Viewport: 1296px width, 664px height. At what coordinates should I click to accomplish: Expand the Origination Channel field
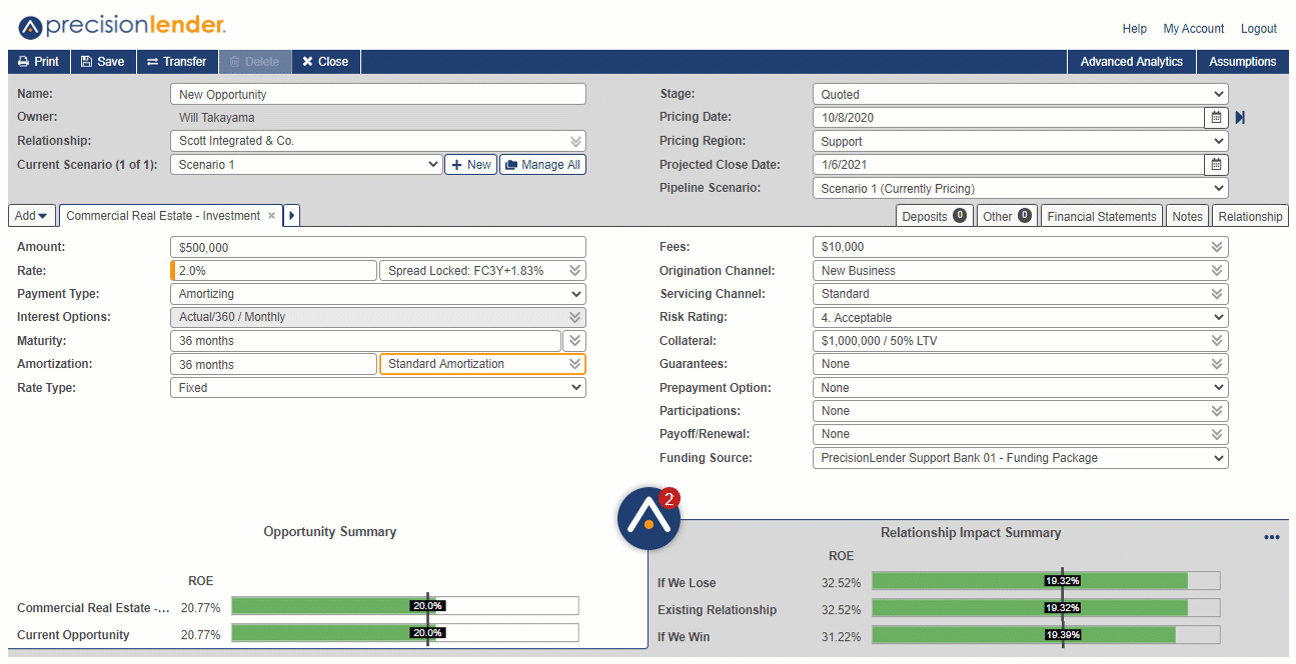pos(1217,271)
